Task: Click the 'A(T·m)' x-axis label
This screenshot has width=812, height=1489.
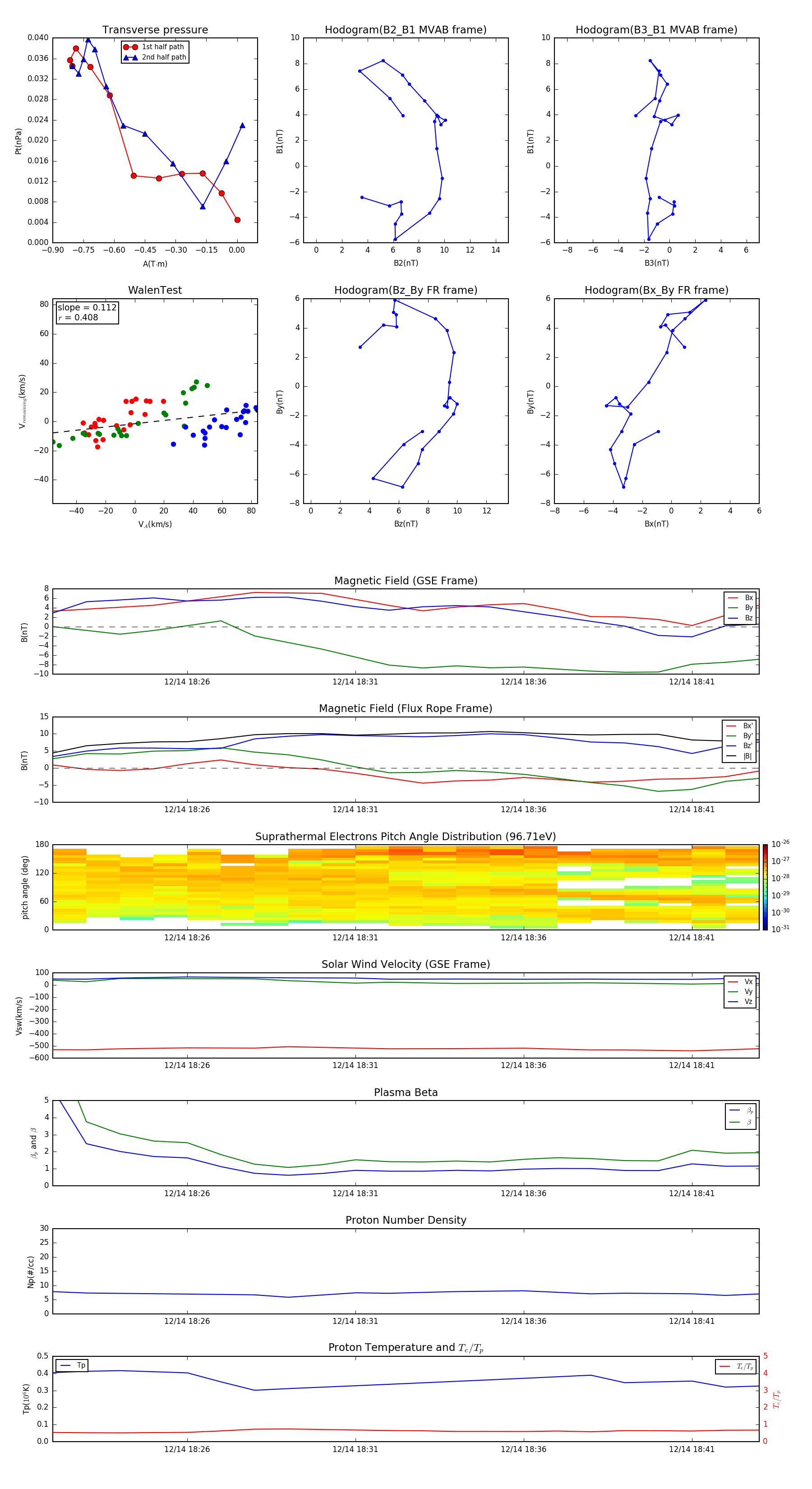Action: click(x=155, y=264)
